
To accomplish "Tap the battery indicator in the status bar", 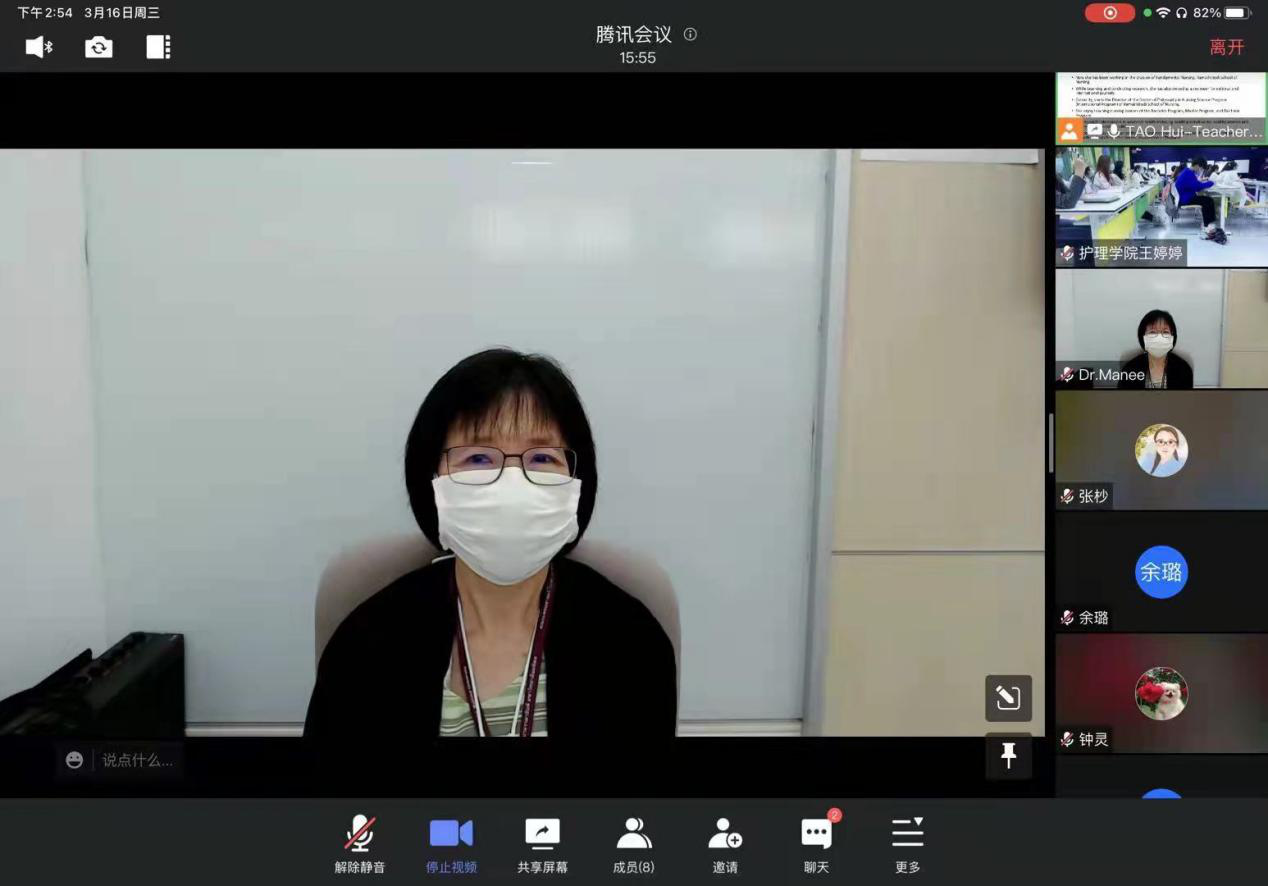I will click(x=1238, y=13).
